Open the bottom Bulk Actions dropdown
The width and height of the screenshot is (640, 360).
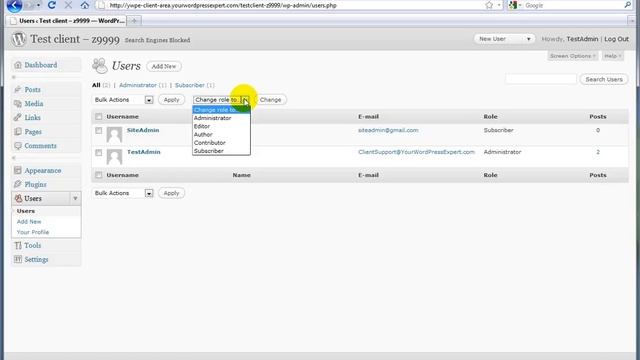[123, 193]
